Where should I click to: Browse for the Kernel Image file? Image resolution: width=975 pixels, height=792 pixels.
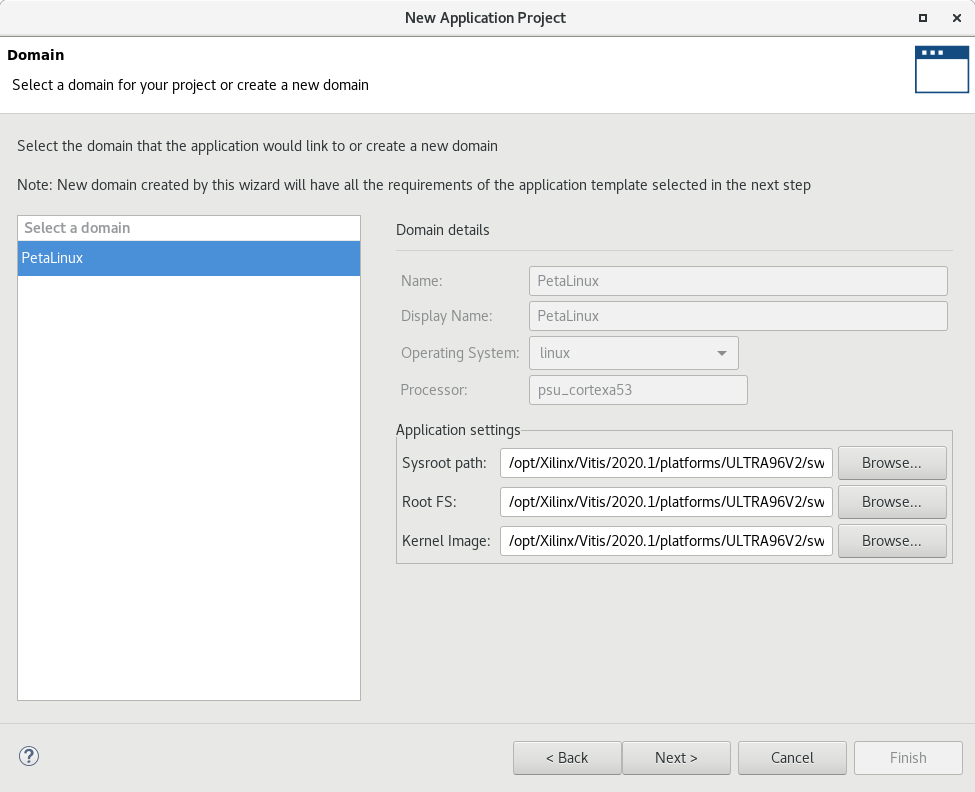pos(891,541)
